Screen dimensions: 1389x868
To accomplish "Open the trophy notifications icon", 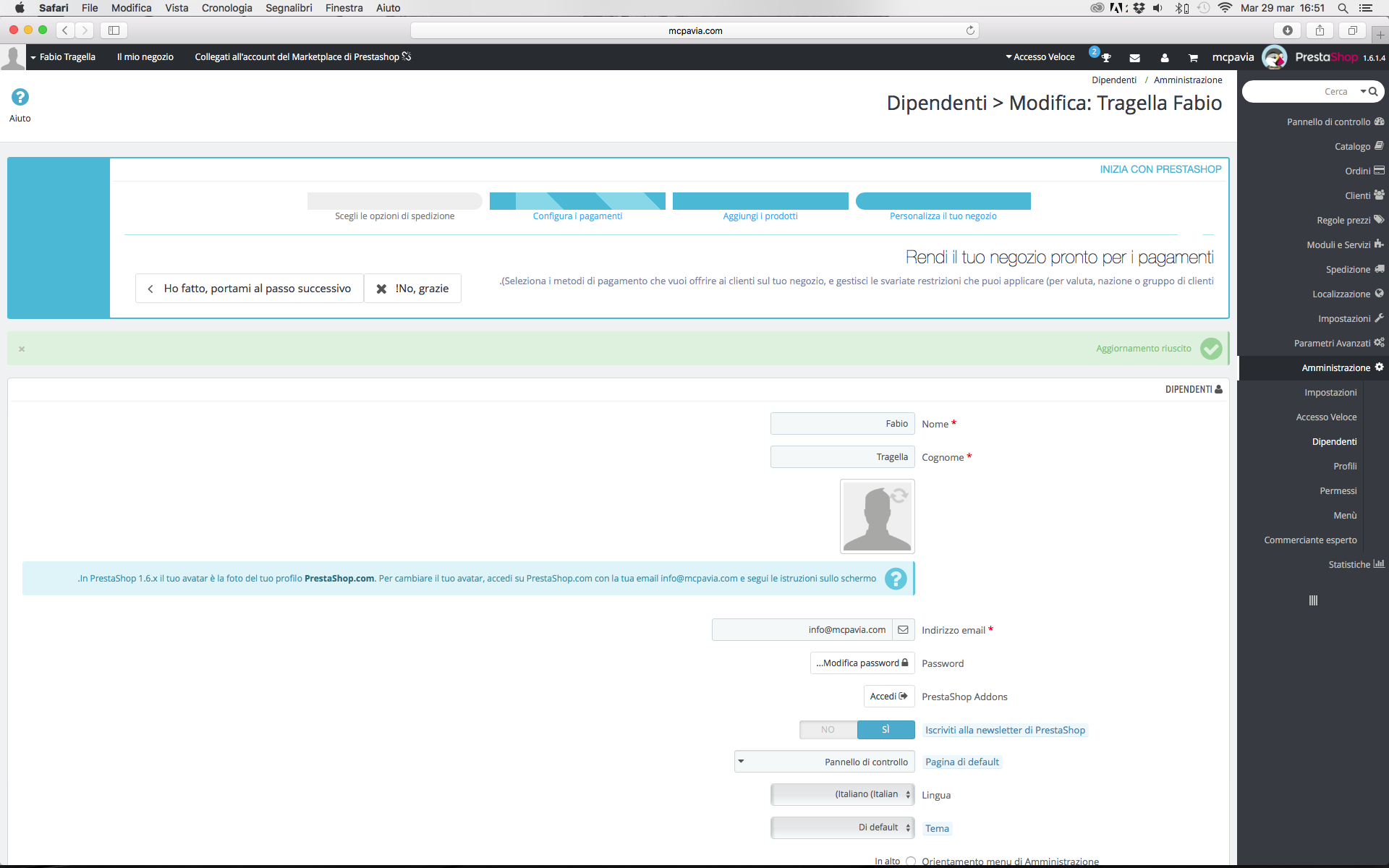I will tap(1105, 58).
